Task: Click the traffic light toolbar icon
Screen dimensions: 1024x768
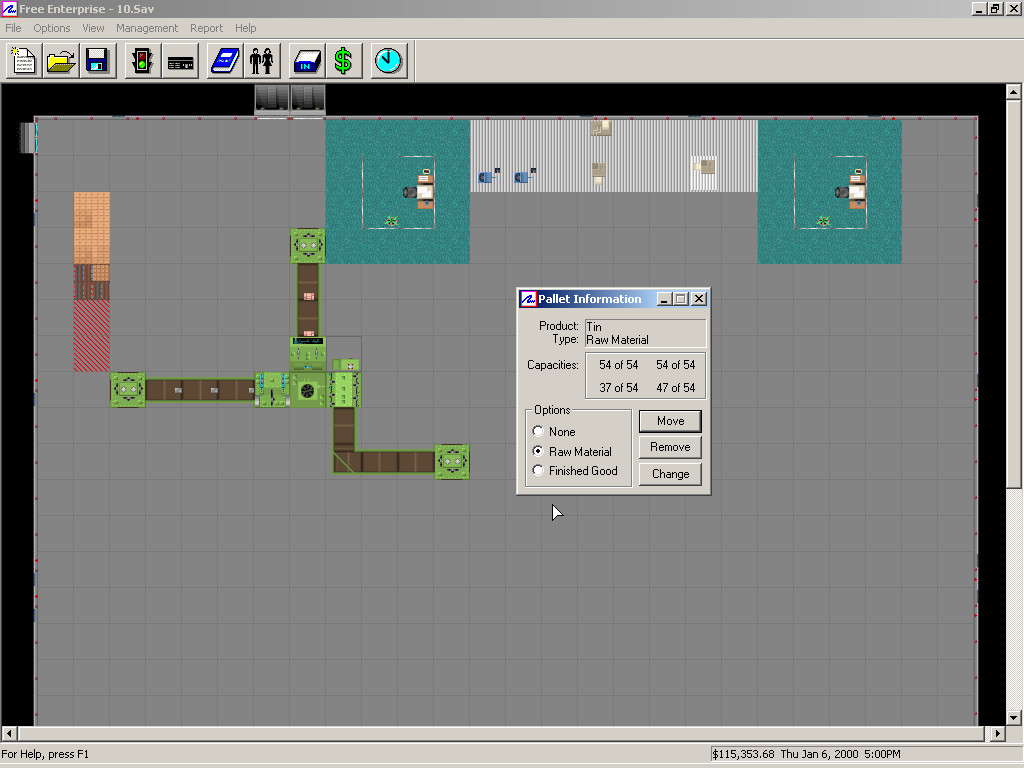Action: tap(143, 61)
